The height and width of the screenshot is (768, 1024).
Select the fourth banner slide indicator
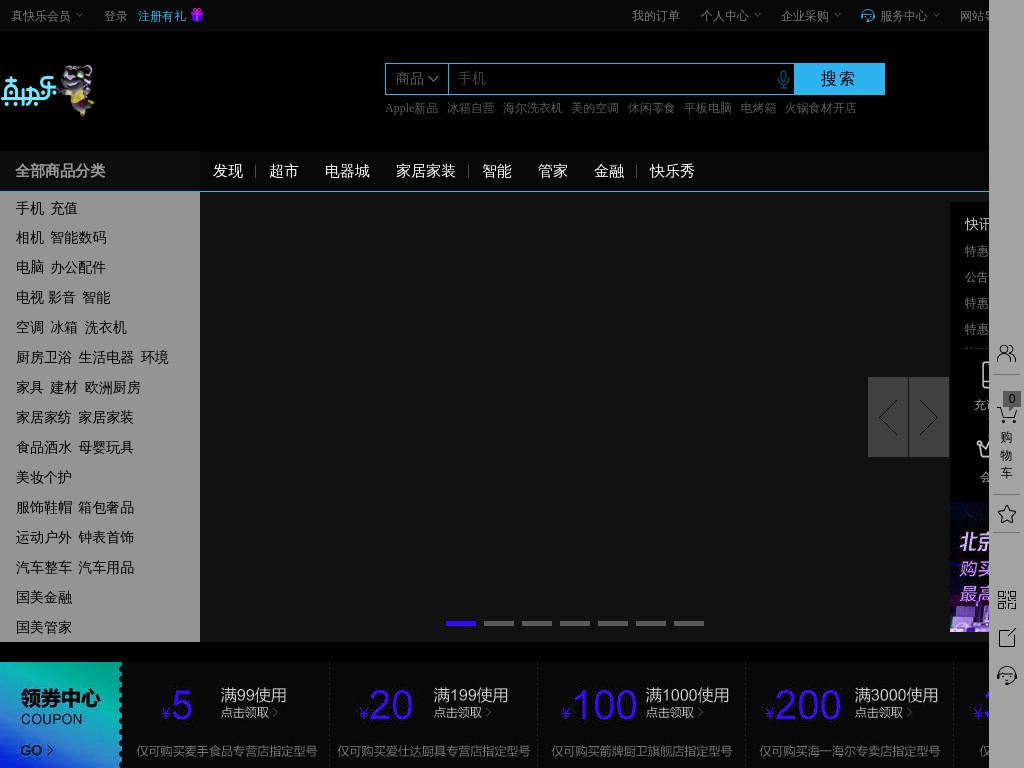(575, 624)
